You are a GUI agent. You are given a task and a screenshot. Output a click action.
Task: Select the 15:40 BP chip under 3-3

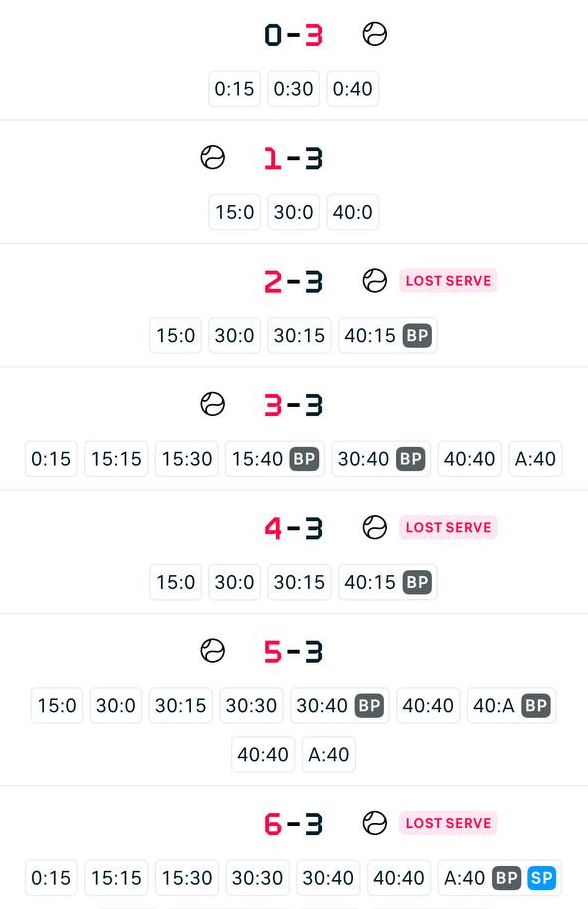[275, 459]
